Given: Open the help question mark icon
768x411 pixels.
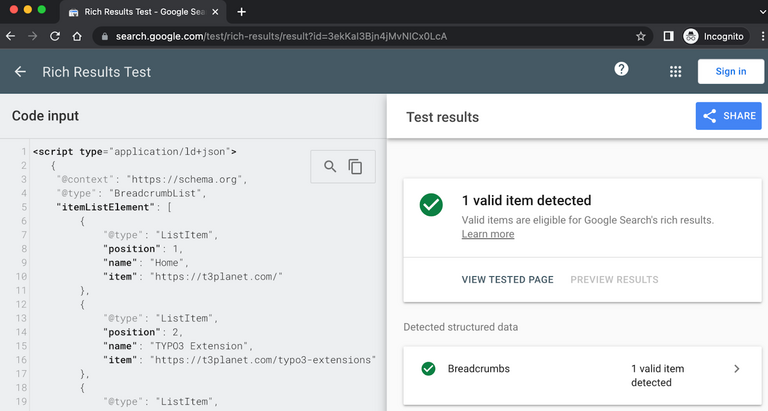Looking at the screenshot, I should [621, 70].
